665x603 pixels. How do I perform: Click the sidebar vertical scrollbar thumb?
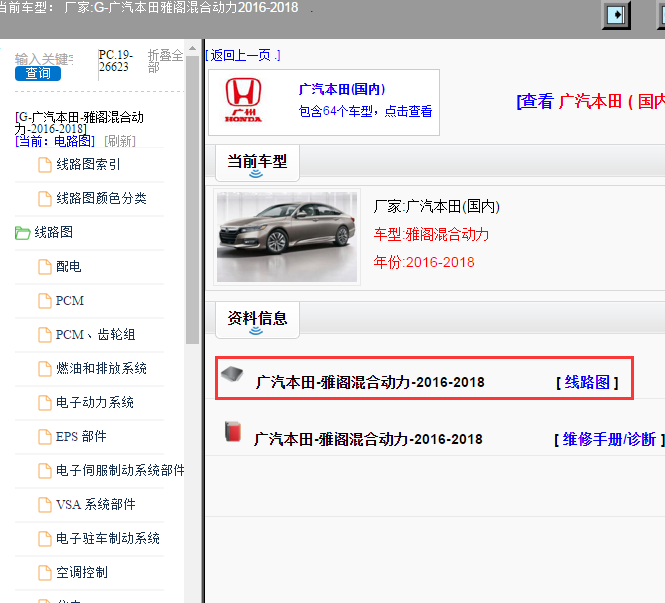(193, 200)
